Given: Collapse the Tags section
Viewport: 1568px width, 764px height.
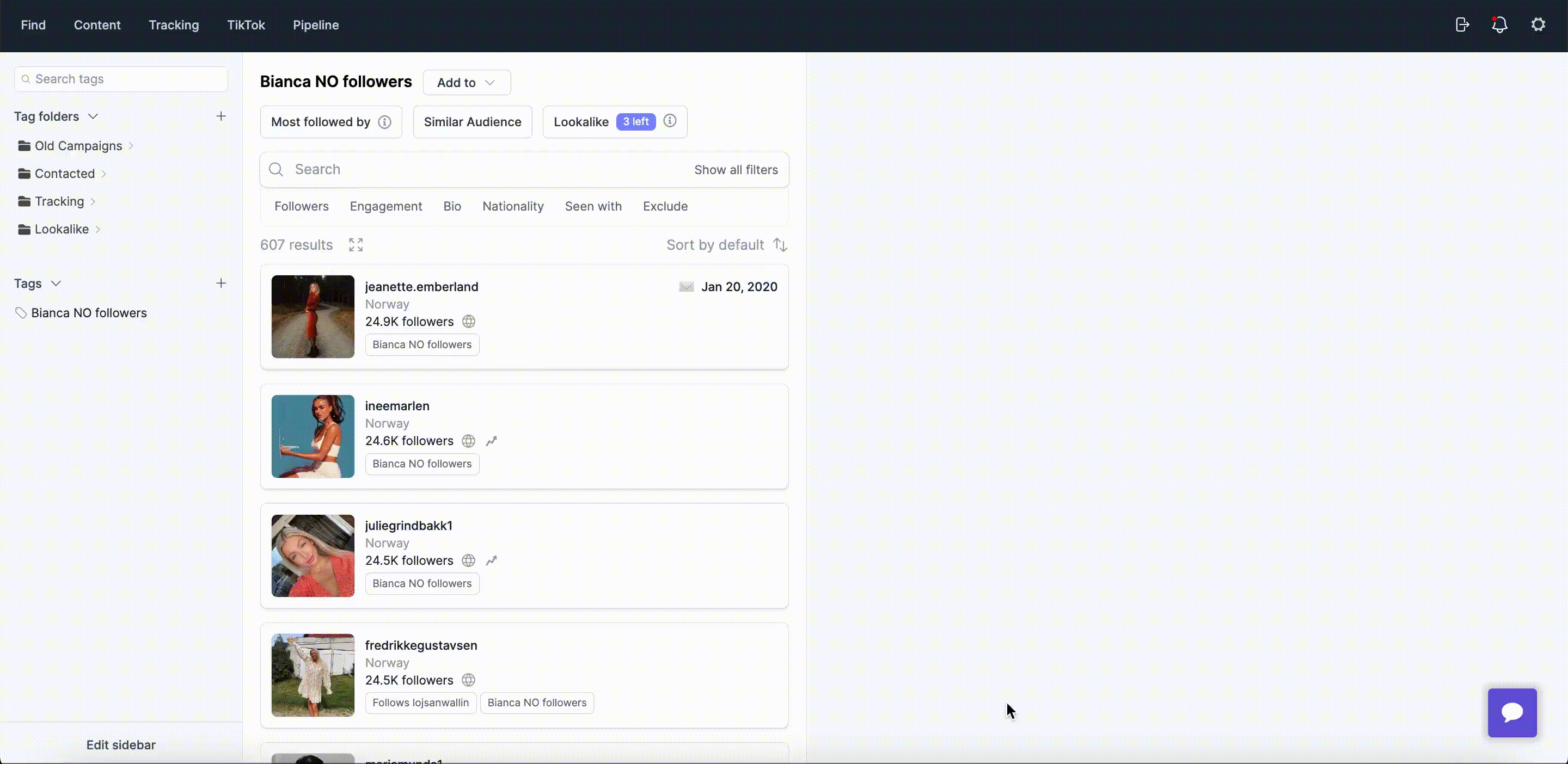Looking at the screenshot, I should click(56, 284).
